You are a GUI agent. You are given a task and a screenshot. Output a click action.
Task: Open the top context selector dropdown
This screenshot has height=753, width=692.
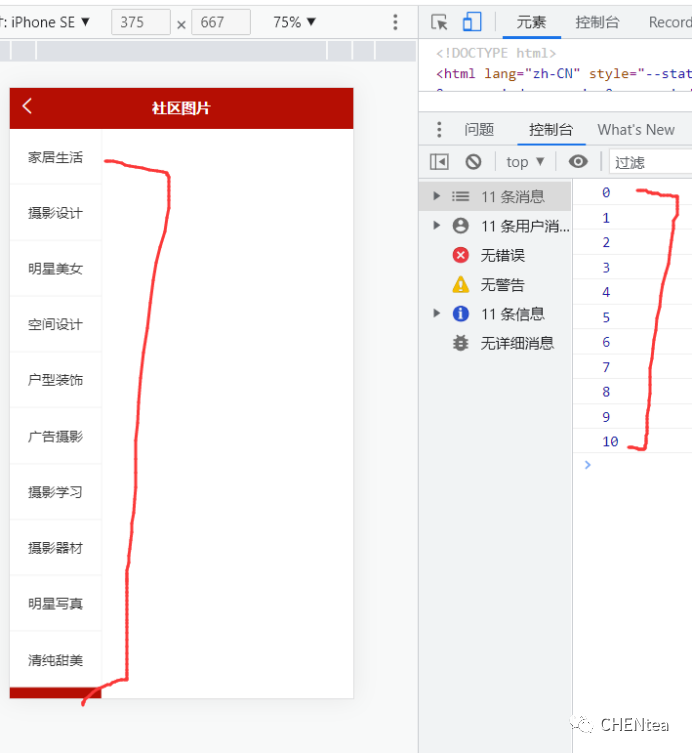pos(525,162)
